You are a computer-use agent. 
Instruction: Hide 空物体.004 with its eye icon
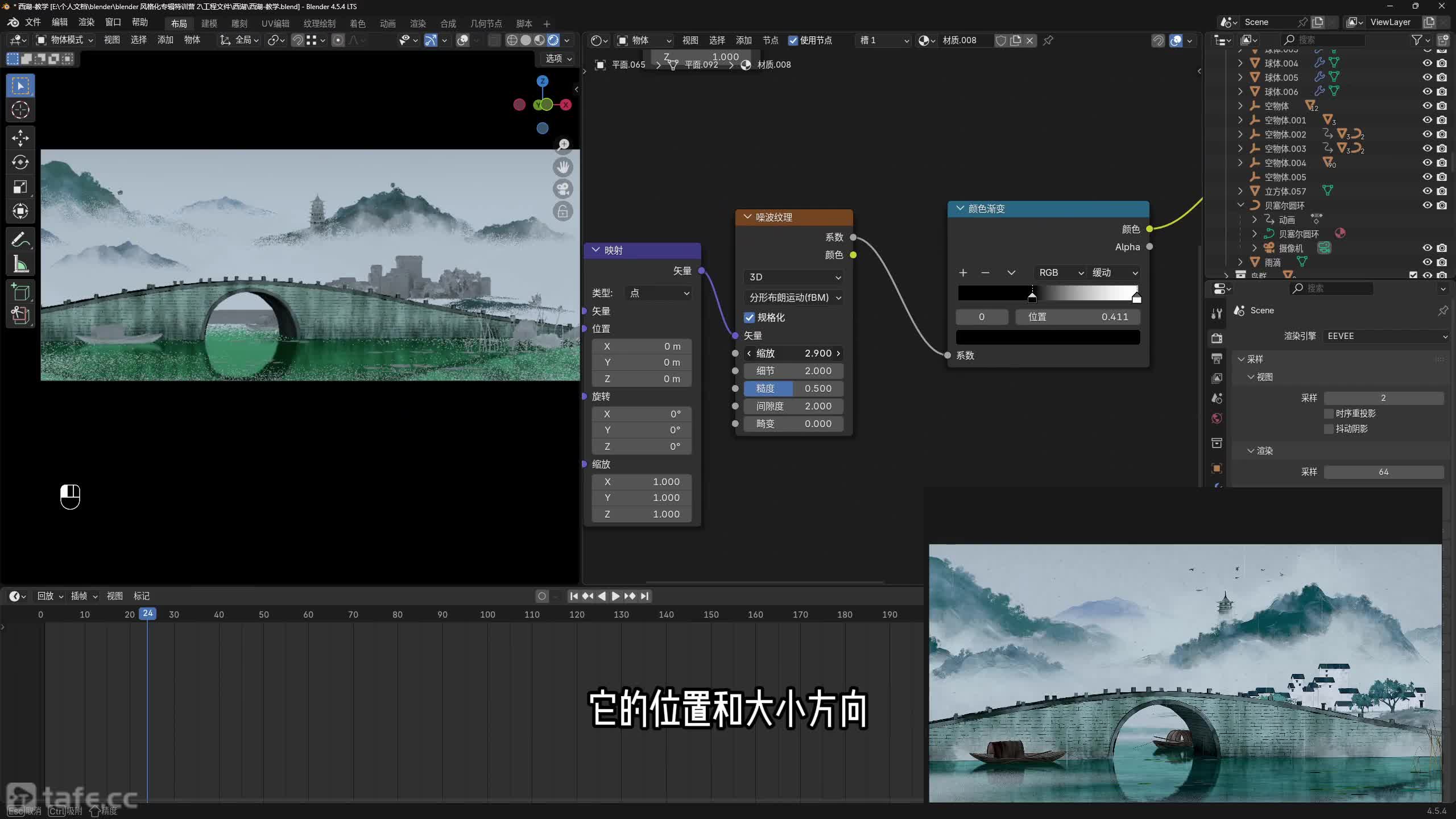[x=1427, y=163]
